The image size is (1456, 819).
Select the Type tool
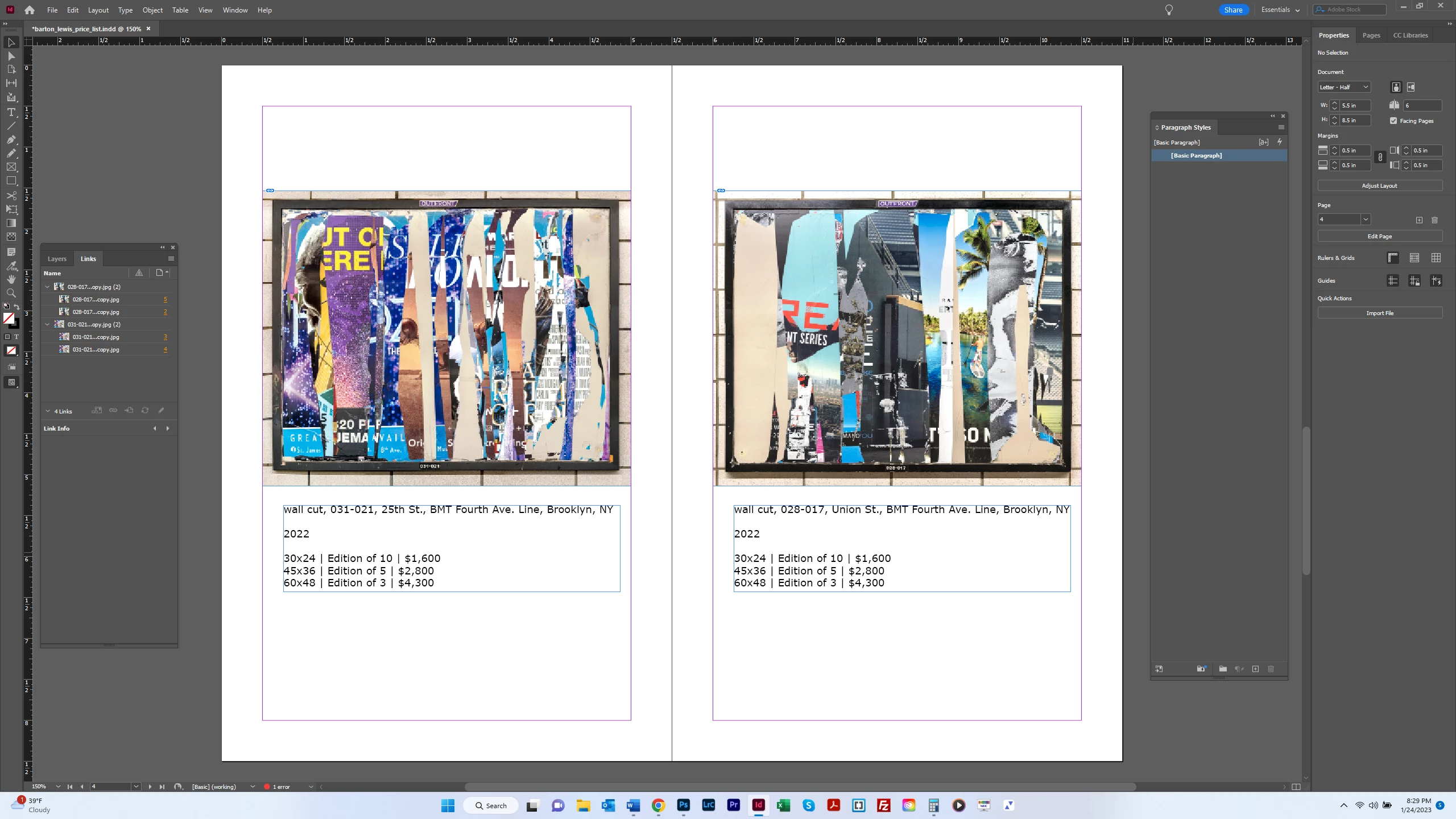pyautogui.click(x=11, y=112)
